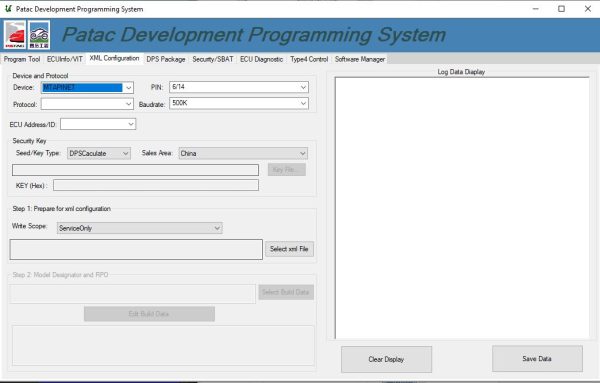Maximize the application window
This screenshot has height=383, width=600.
pyautogui.click(x=561, y=9)
